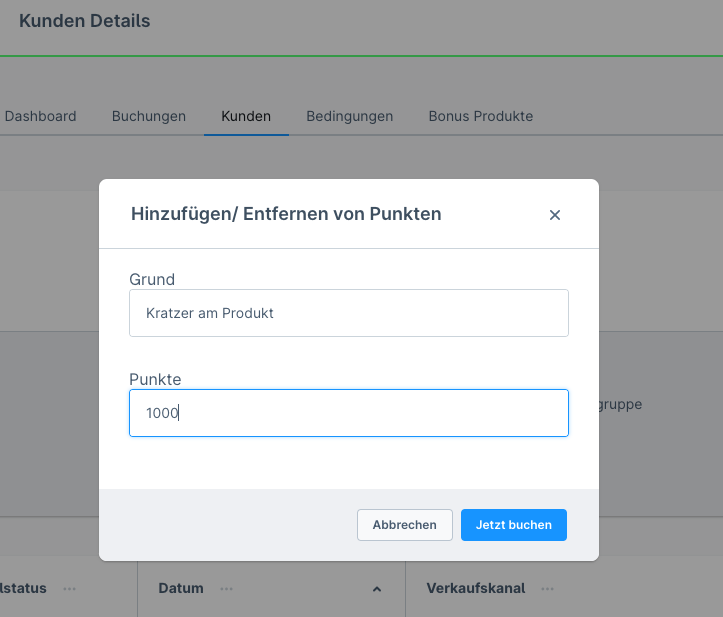Open the Bonus Produkte tab
Viewport: 723px width, 617px height.
(x=480, y=116)
